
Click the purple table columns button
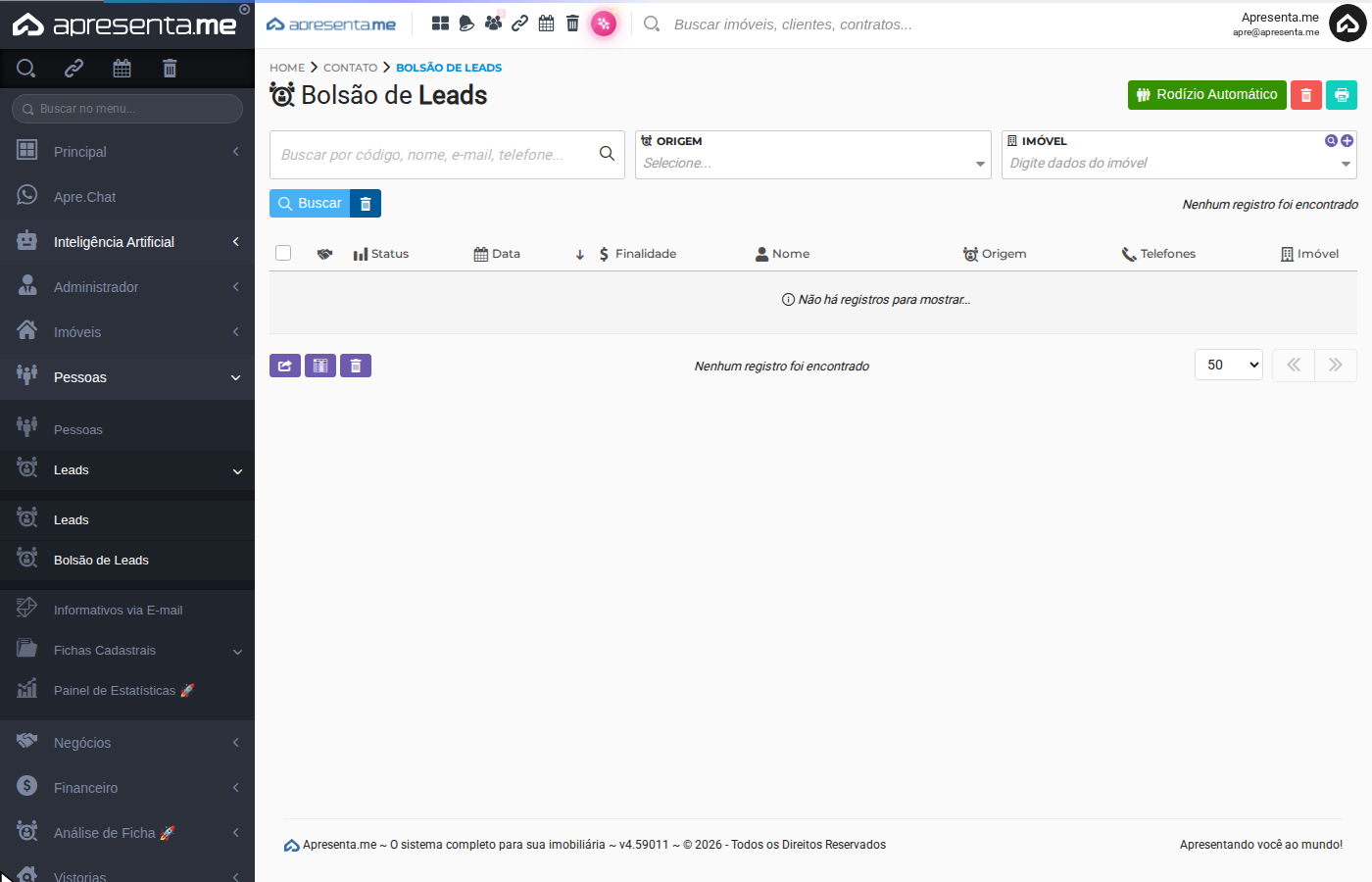(x=320, y=366)
